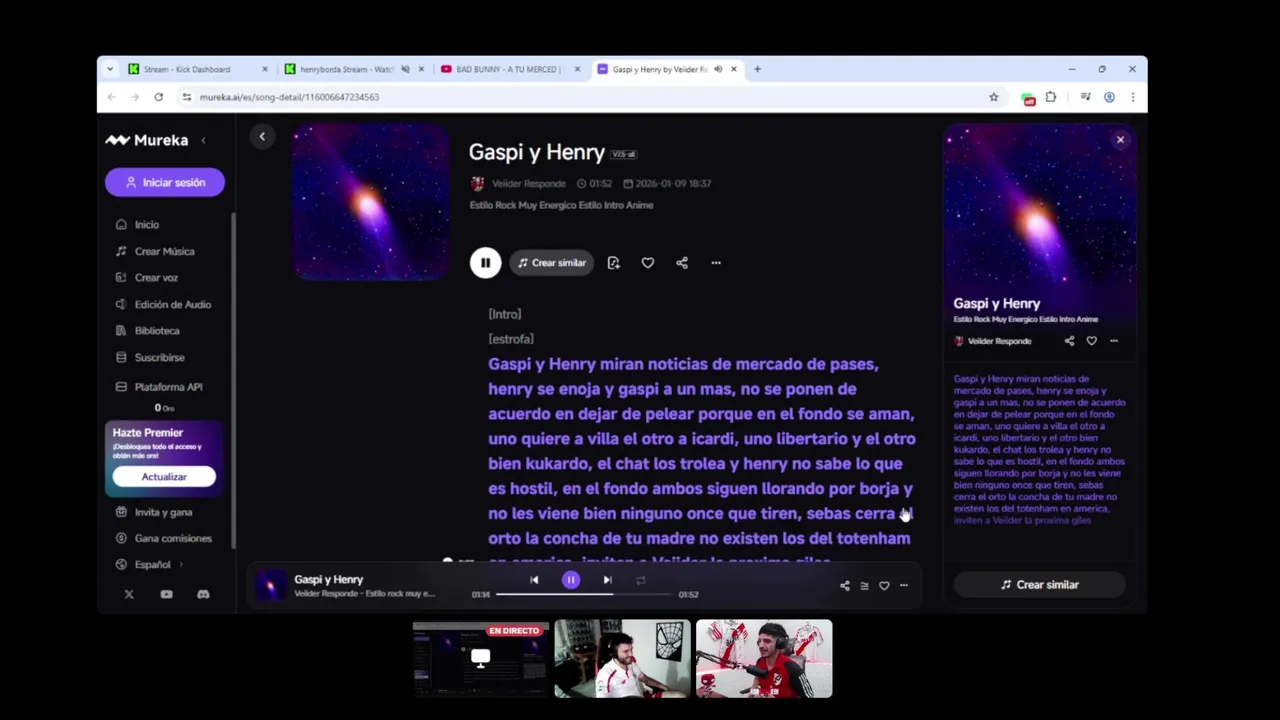Toggle repeat in player bar
Screen dimensions: 1280x720
[641, 580]
